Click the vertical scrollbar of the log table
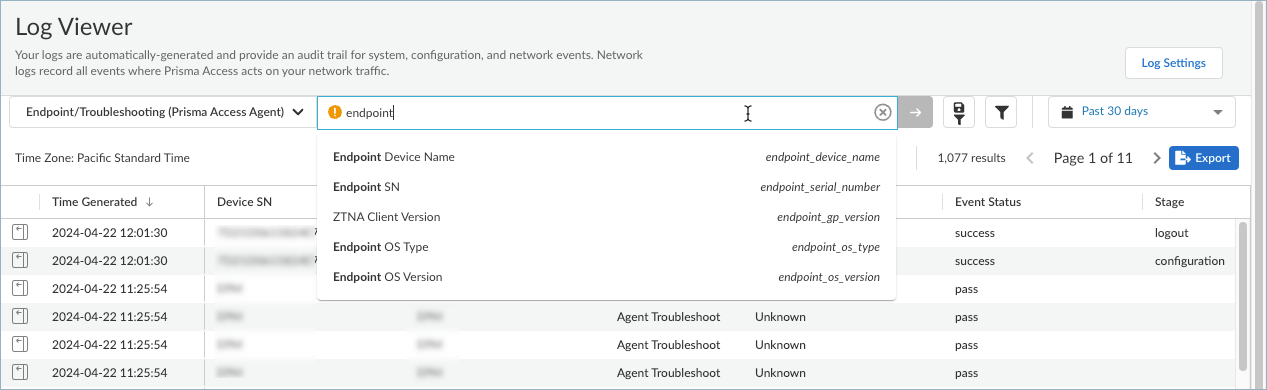 pos(1243,295)
